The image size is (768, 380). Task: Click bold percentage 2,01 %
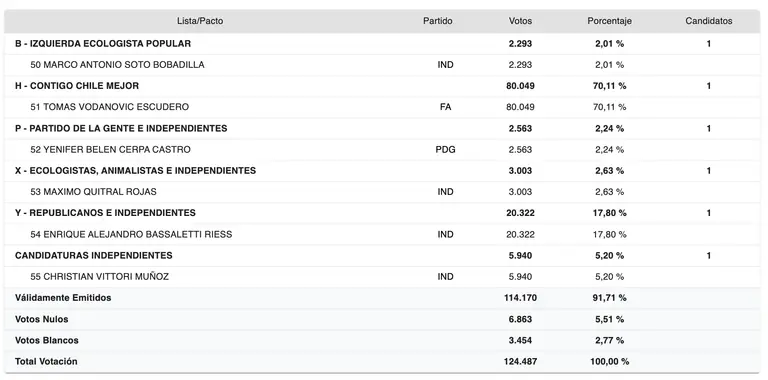tap(610, 44)
